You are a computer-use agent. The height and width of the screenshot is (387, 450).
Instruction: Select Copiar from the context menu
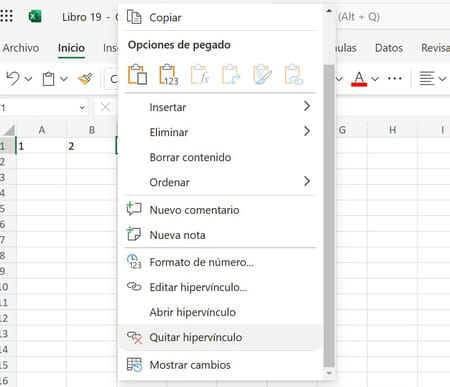[220, 17]
